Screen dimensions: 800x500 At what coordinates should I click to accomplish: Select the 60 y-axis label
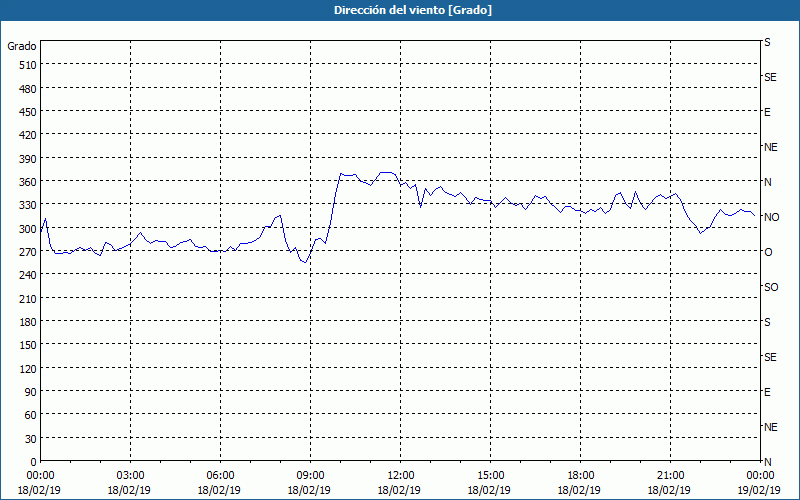(x=31, y=415)
